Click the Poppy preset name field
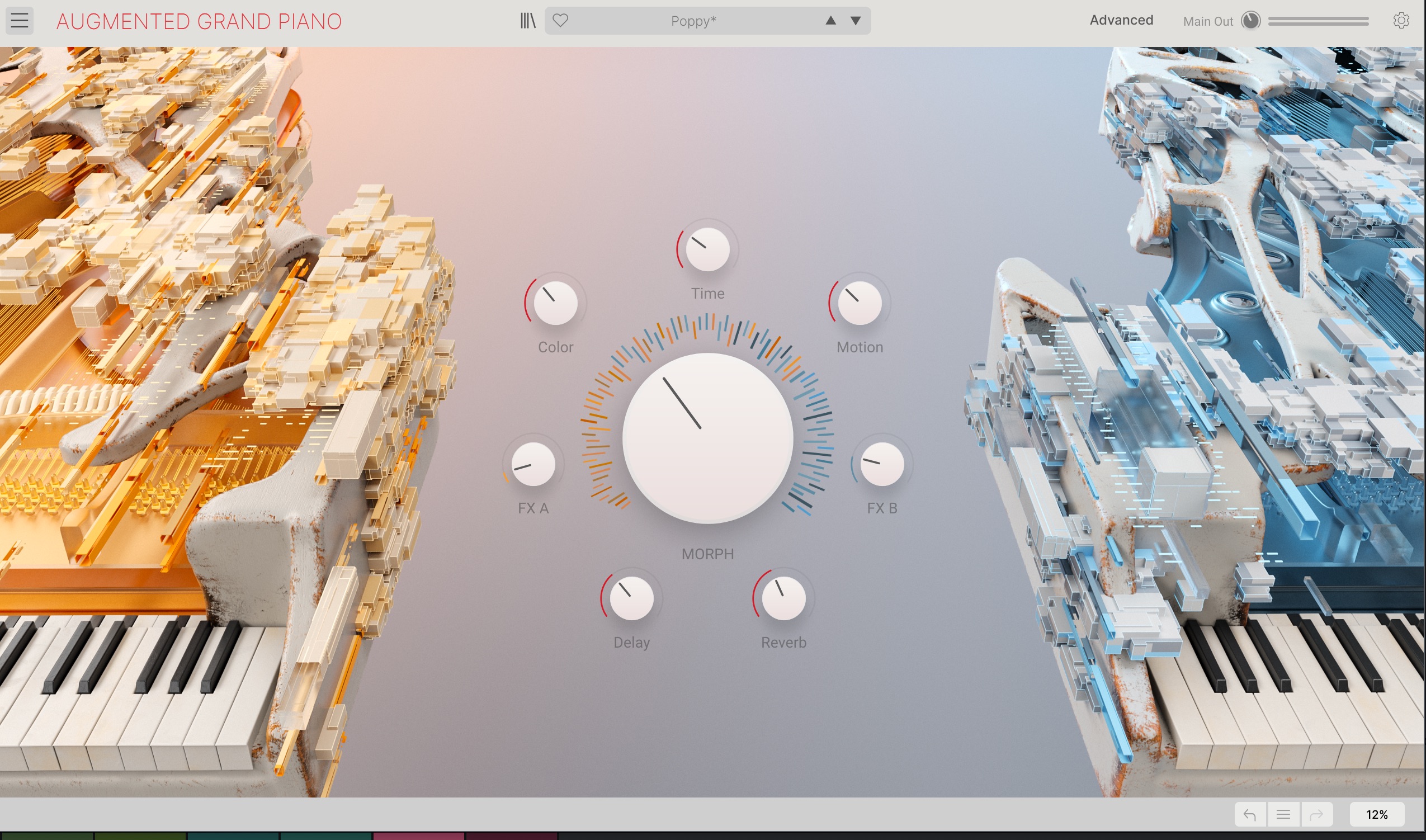1426x840 pixels. 693,21
